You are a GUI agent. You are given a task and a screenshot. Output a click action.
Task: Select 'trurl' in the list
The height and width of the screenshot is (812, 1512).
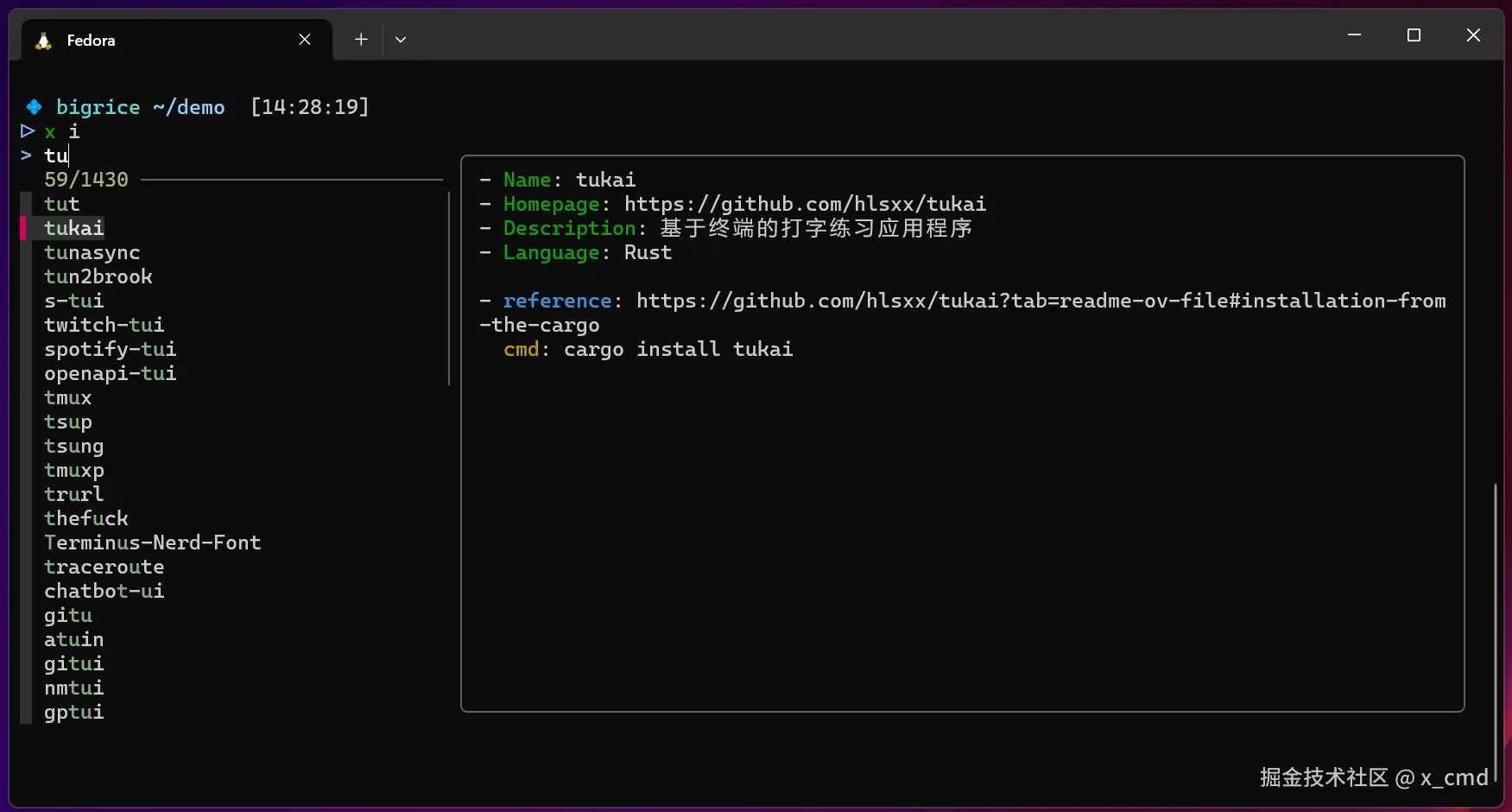coord(74,494)
